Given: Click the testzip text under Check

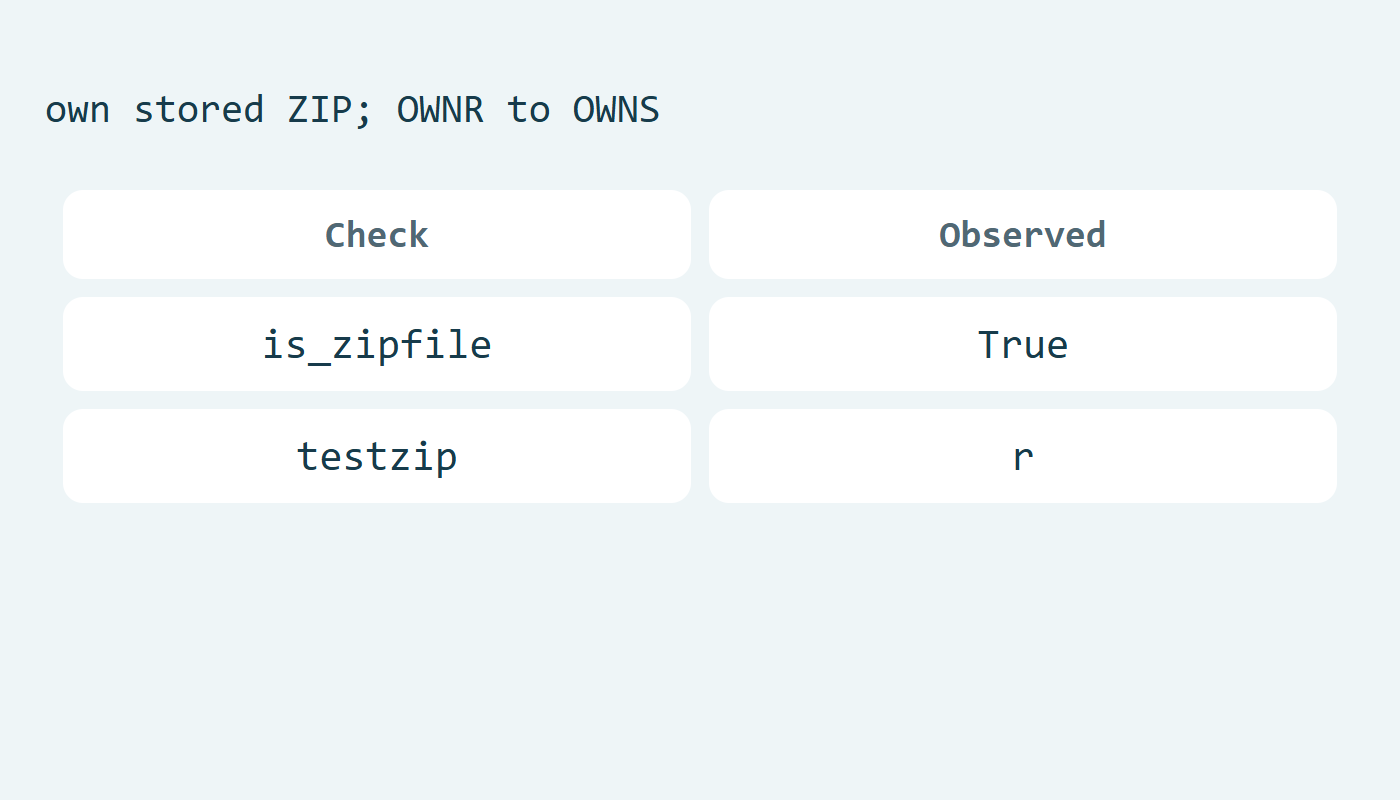Looking at the screenshot, I should (x=377, y=457).
